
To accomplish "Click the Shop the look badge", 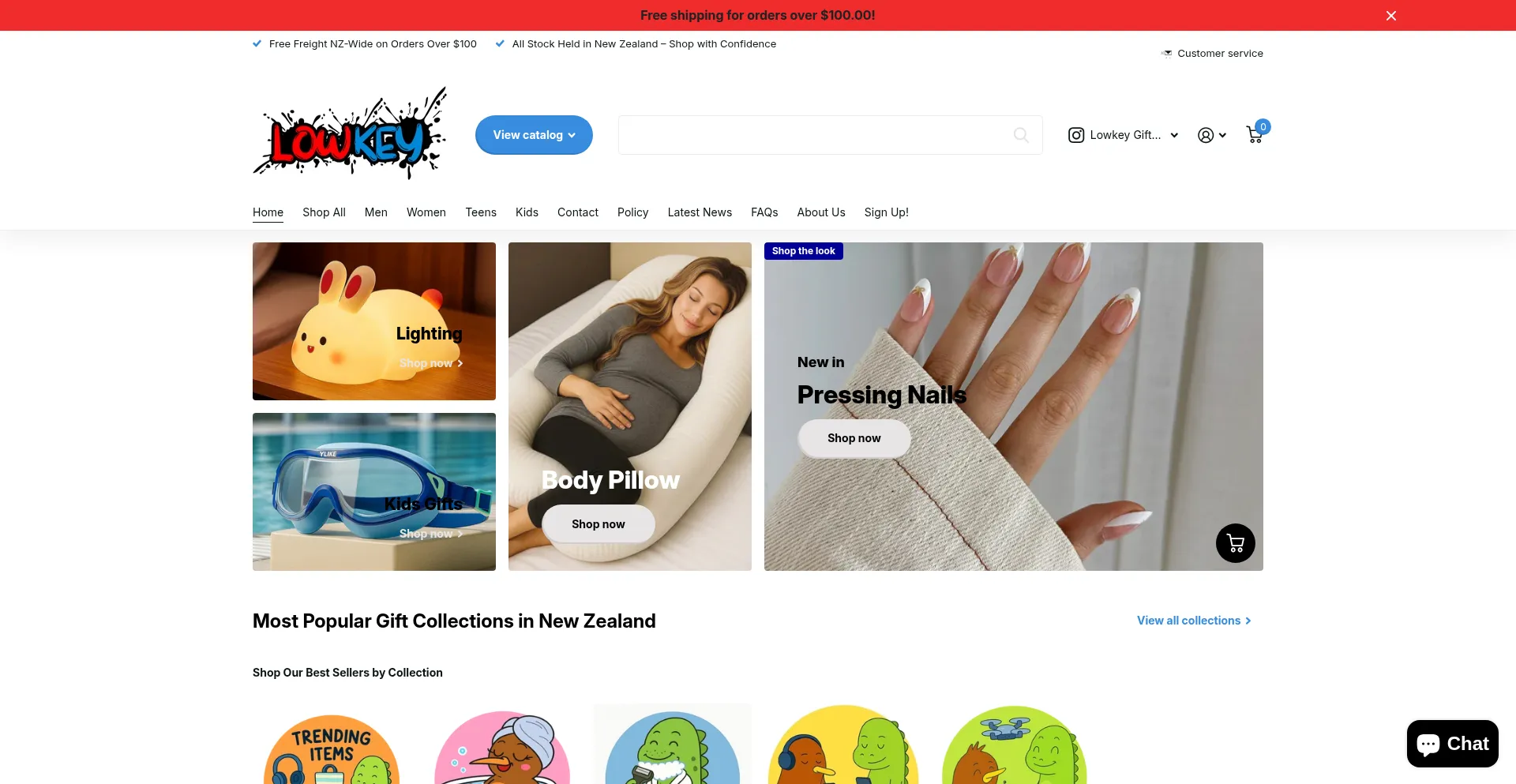I will [804, 251].
